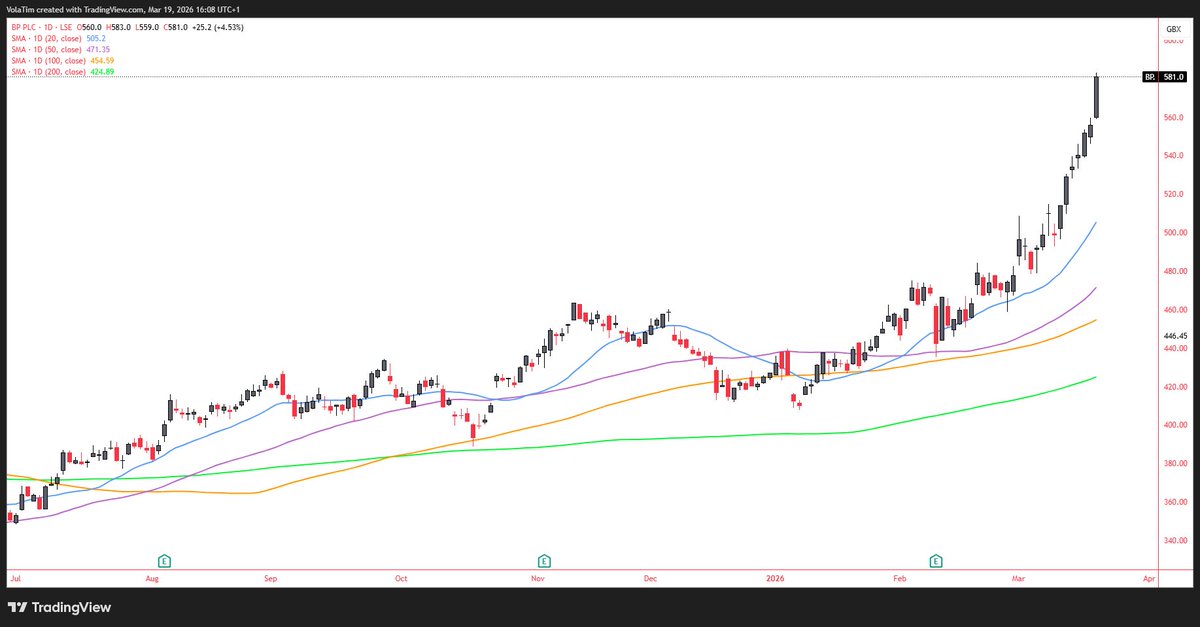The height and width of the screenshot is (627, 1200).
Task: Click the 360.0 price axis label
Action: (1175, 502)
